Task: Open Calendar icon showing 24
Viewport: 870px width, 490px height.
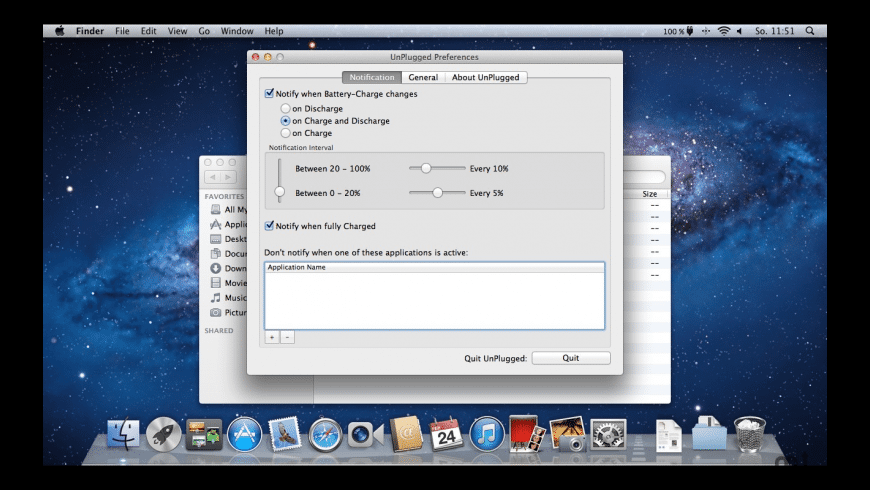Action: tap(447, 434)
